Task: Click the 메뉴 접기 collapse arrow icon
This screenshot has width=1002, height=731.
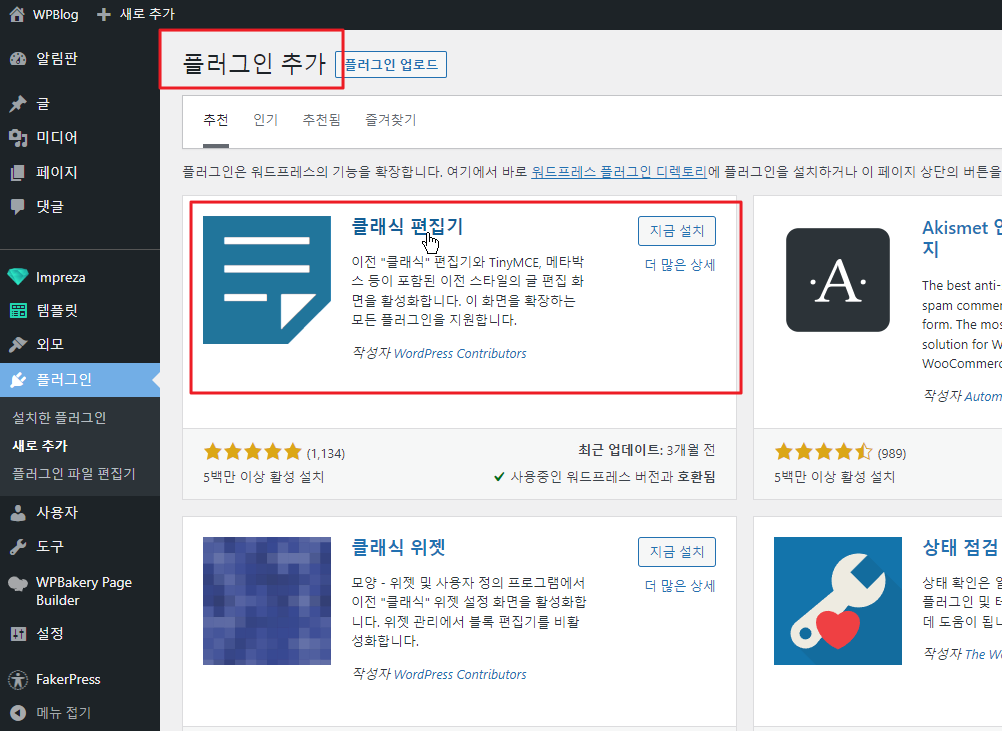Action: coord(18,712)
